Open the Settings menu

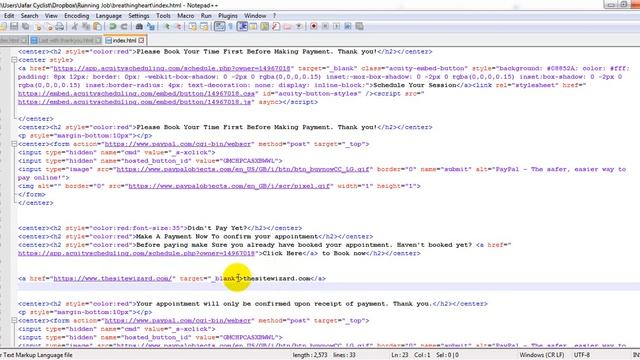tap(139, 16)
